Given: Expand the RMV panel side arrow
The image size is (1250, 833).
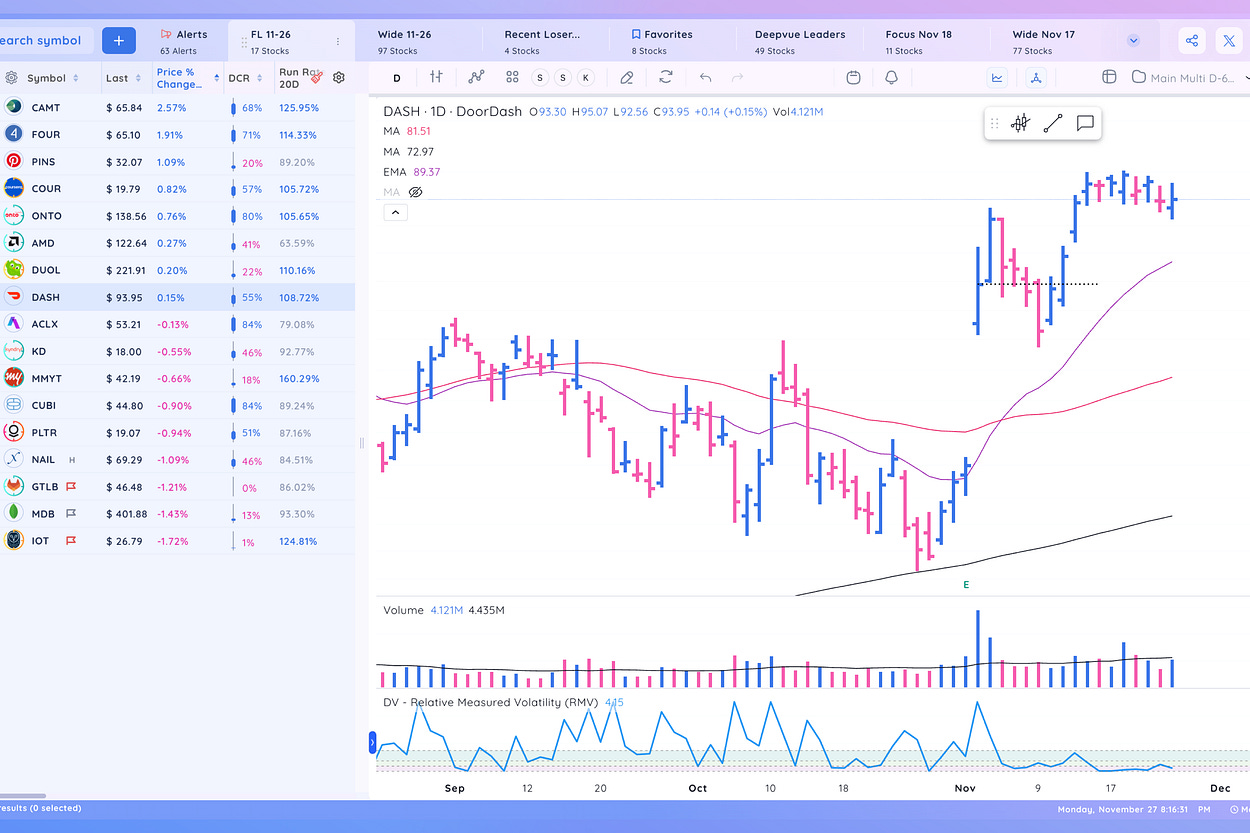Looking at the screenshot, I should 373,742.
